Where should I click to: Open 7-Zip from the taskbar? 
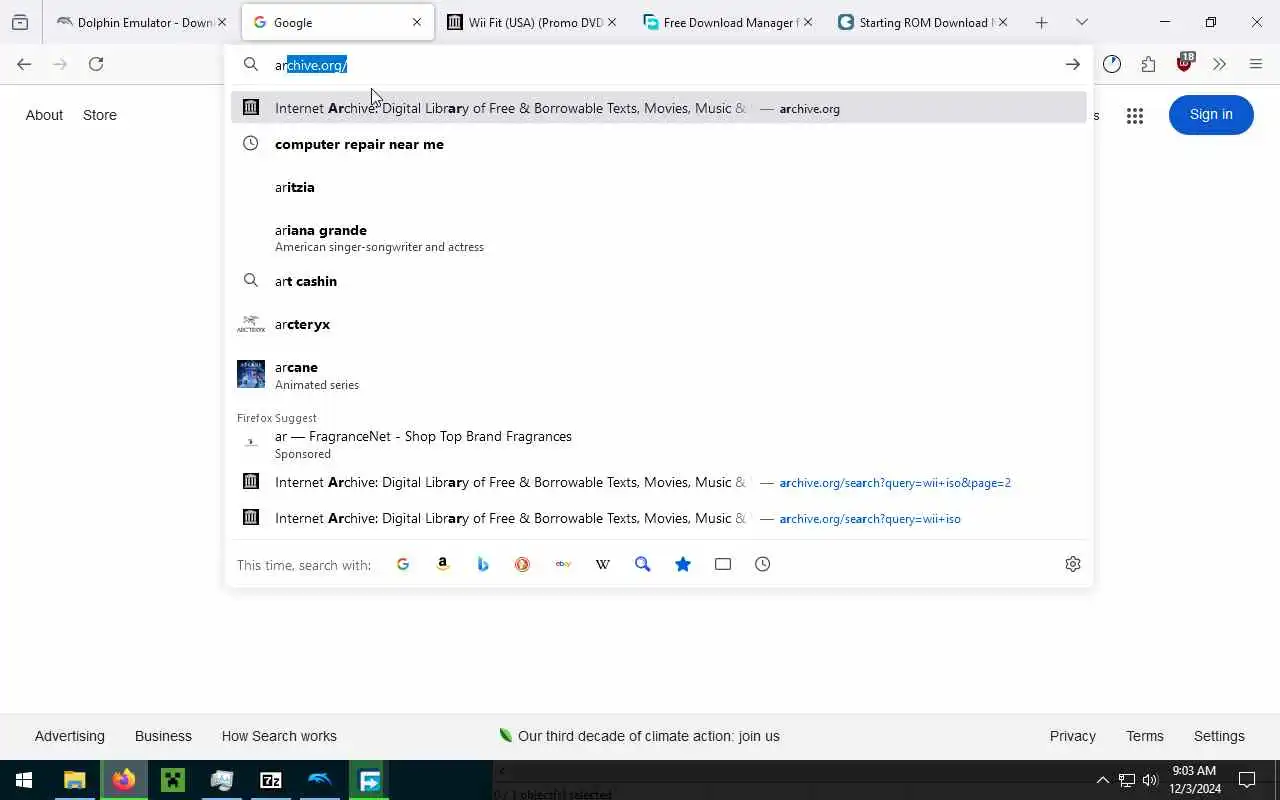[271, 780]
